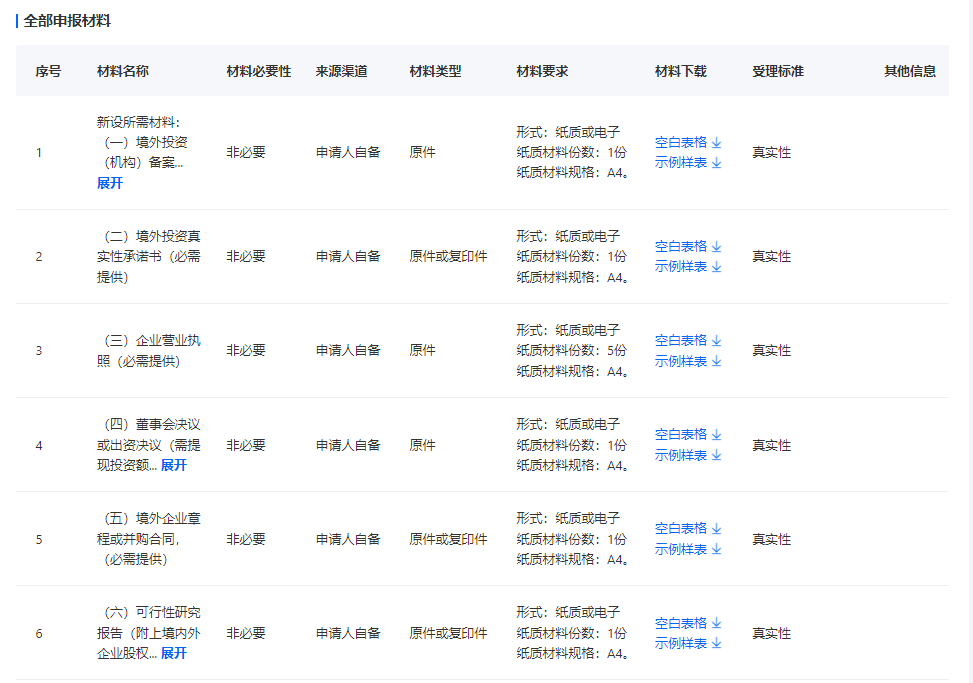Click the 受理标准 column header
Image resolution: width=973 pixels, height=683 pixels.
click(777, 71)
